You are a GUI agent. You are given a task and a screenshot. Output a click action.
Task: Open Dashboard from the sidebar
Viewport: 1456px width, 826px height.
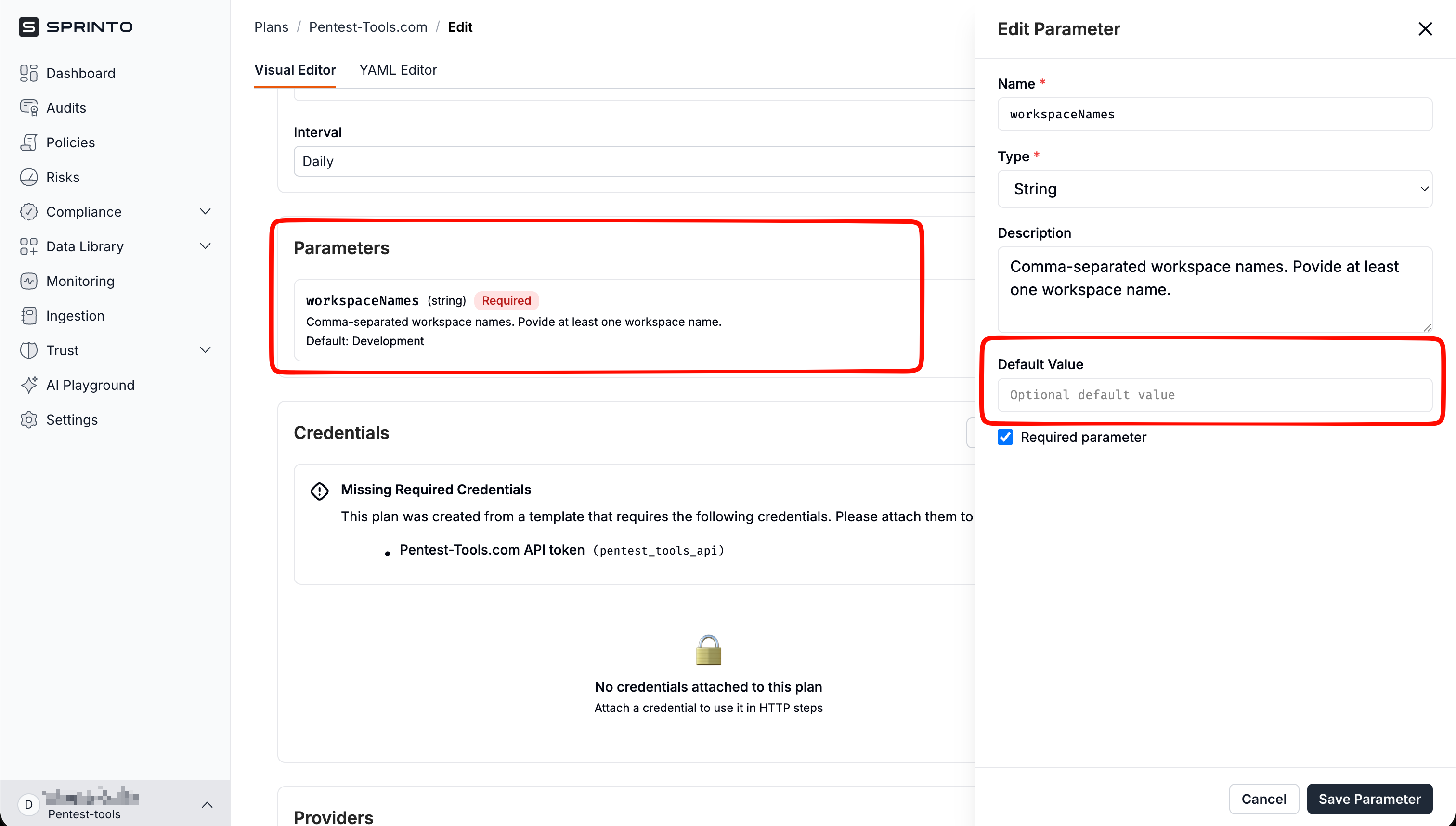(x=80, y=73)
